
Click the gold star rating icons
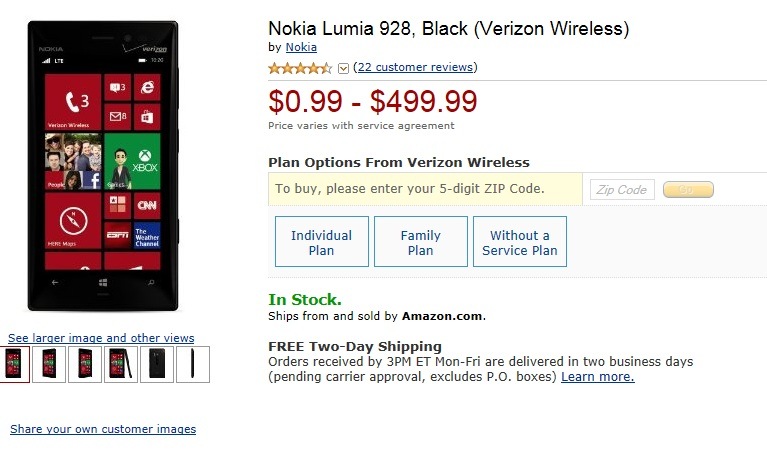[300, 68]
